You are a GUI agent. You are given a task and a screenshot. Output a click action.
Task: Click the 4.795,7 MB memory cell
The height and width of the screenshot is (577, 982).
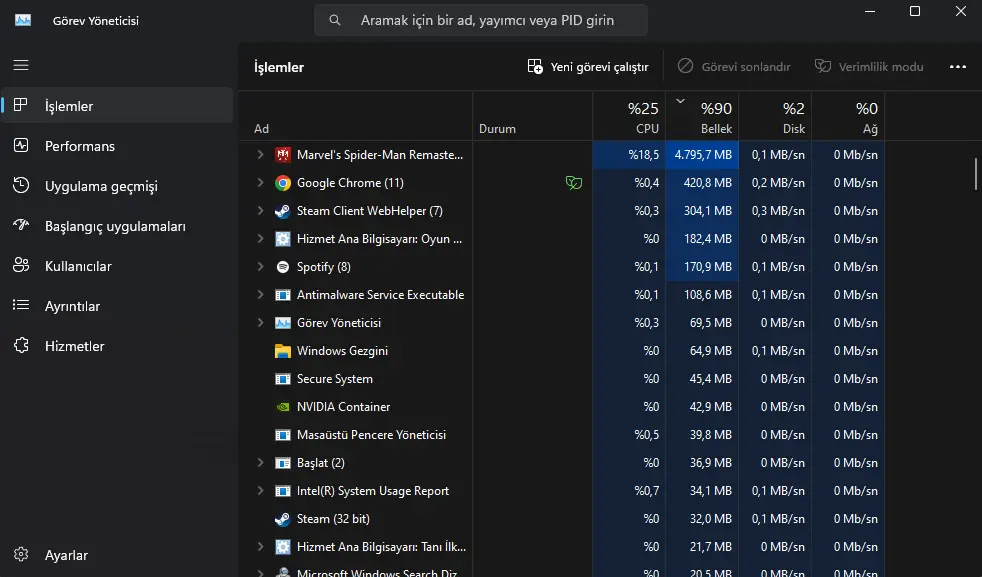pyautogui.click(x=702, y=155)
